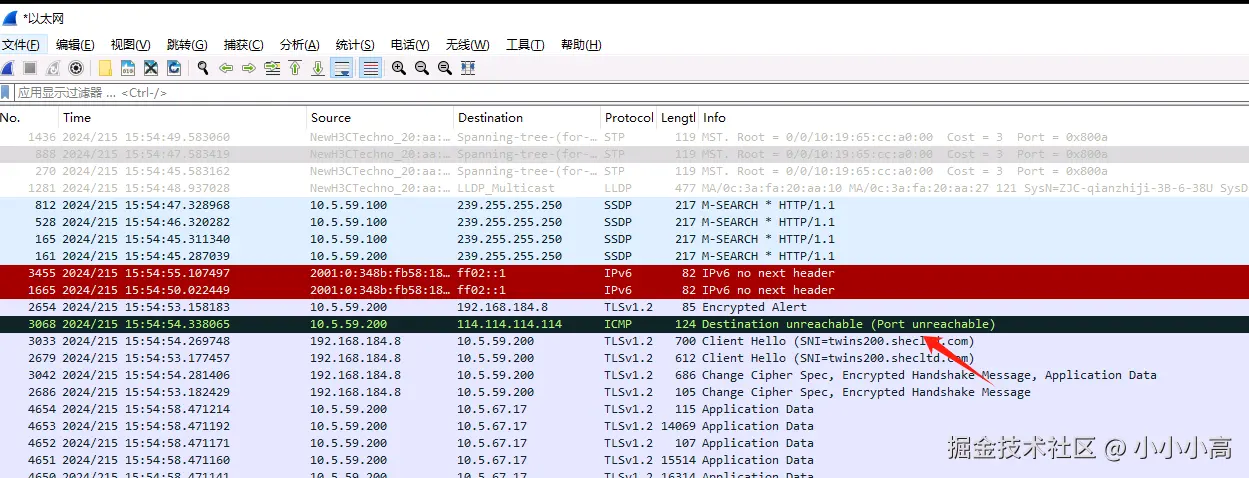Viewport: 1249px width, 478px height.
Task: Open the 分析(A) menu
Action: point(299,45)
